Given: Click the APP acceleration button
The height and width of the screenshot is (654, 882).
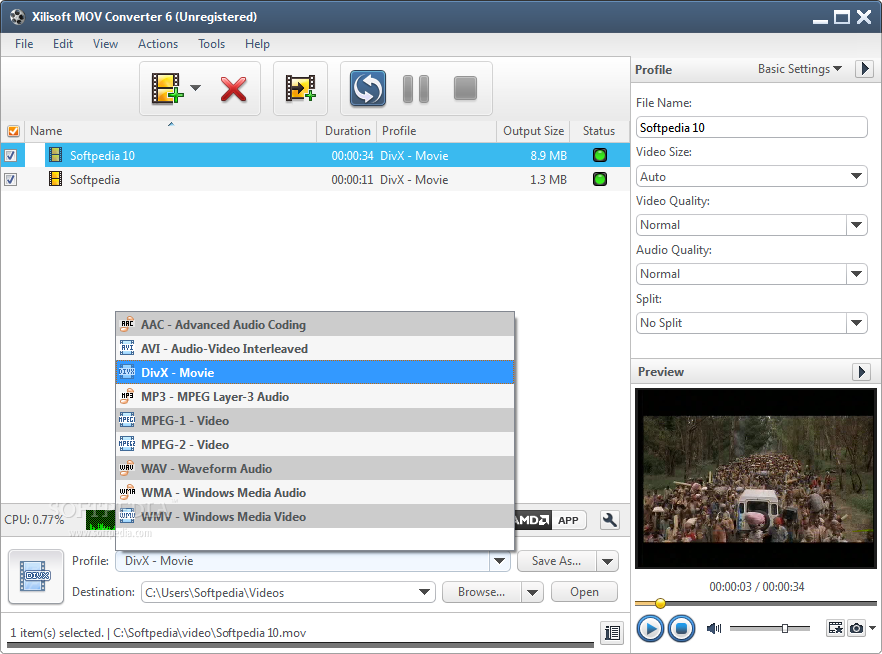Looking at the screenshot, I should [x=568, y=520].
